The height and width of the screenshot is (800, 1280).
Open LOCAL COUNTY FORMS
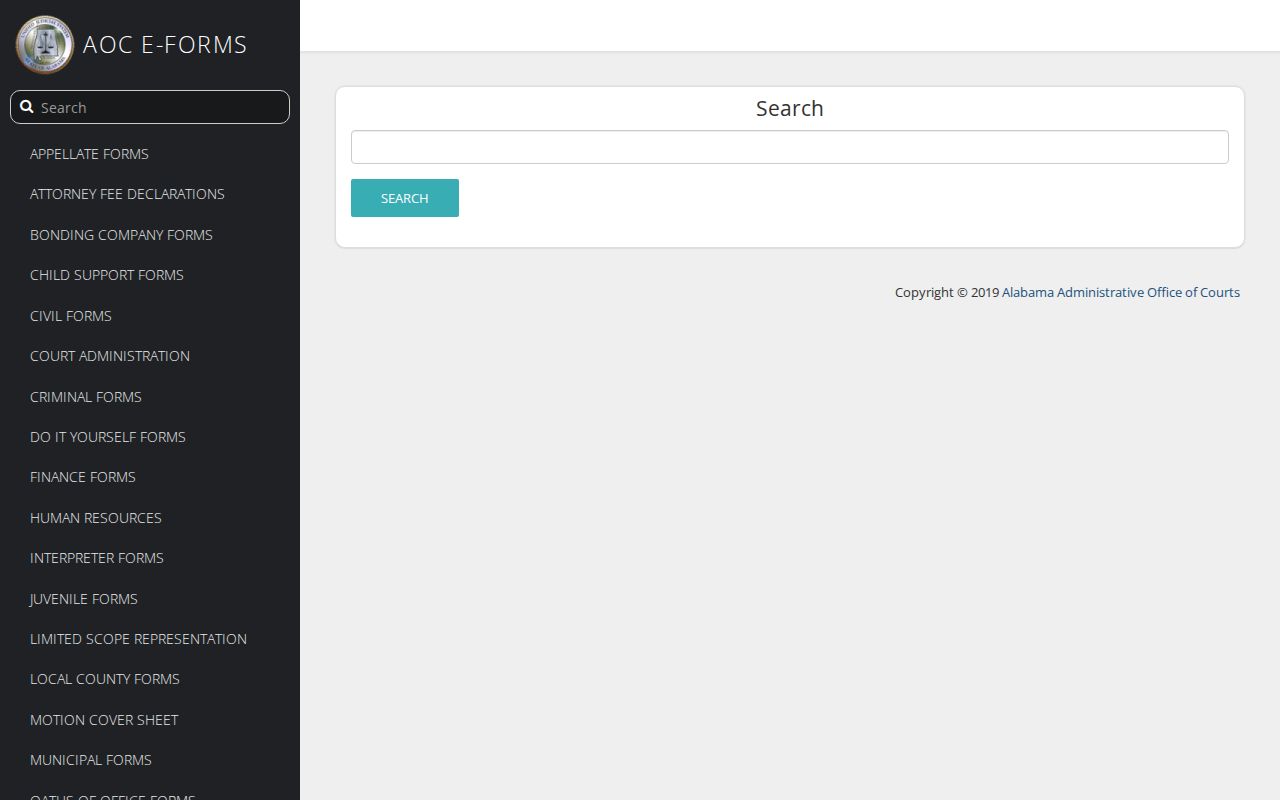click(105, 679)
